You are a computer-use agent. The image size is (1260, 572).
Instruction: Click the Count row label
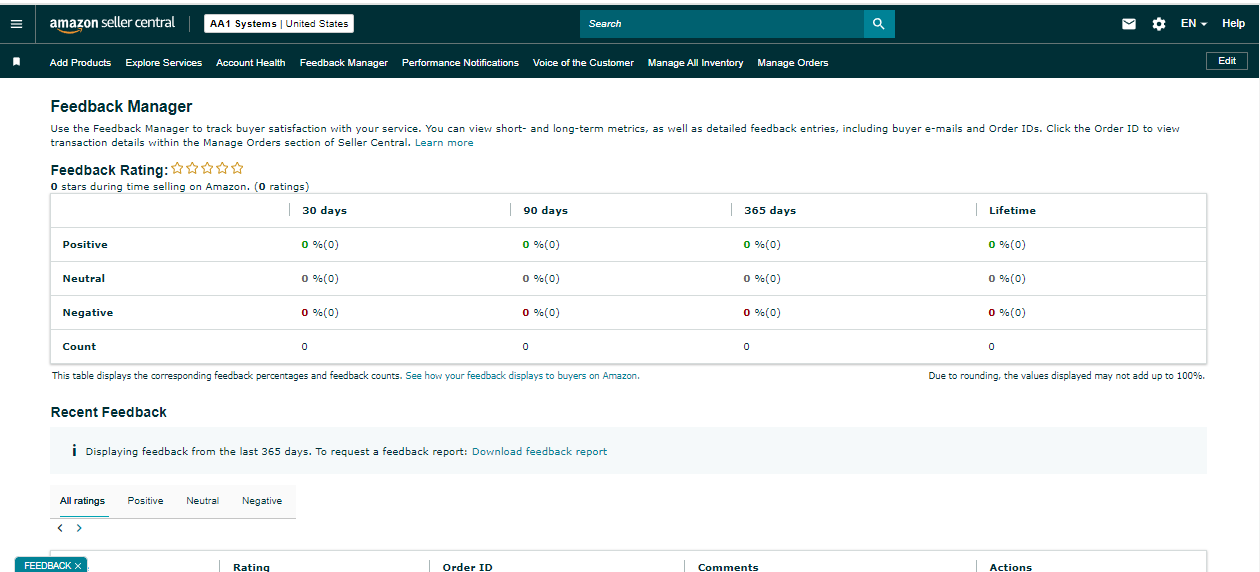point(79,347)
